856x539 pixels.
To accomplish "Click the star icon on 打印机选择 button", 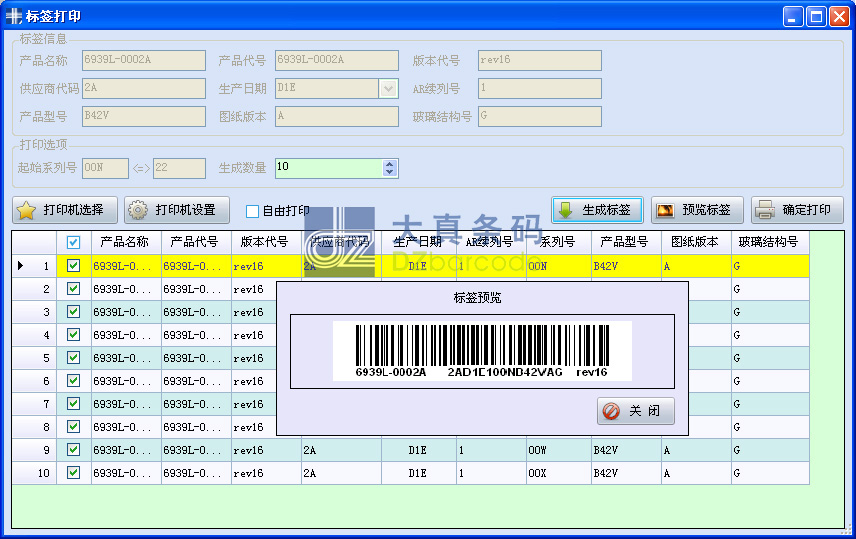I will coord(26,210).
